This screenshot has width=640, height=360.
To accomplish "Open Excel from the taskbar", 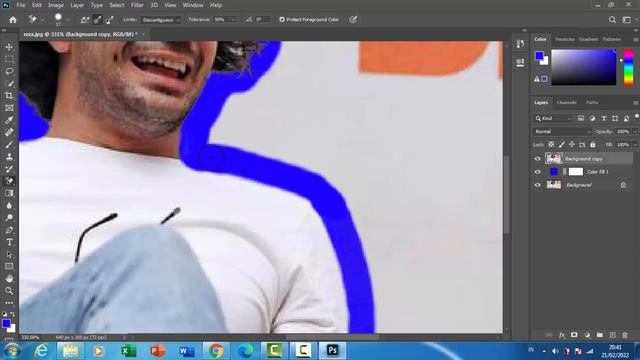I will click(128, 351).
